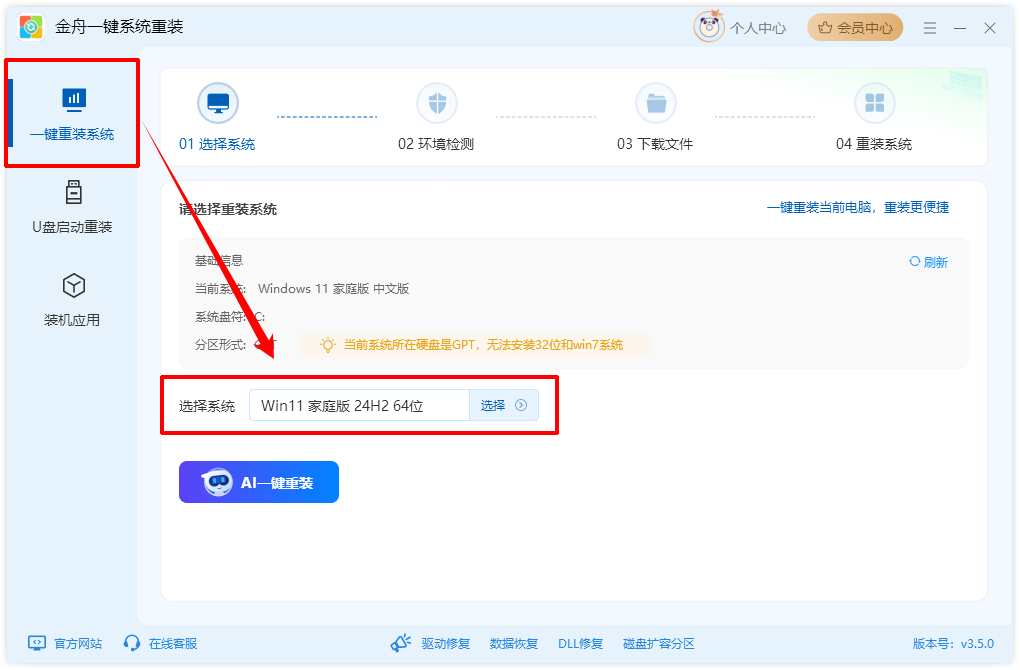Click the panda avatar icon
Screen dimensions: 1020x670
tap(709, 27)
